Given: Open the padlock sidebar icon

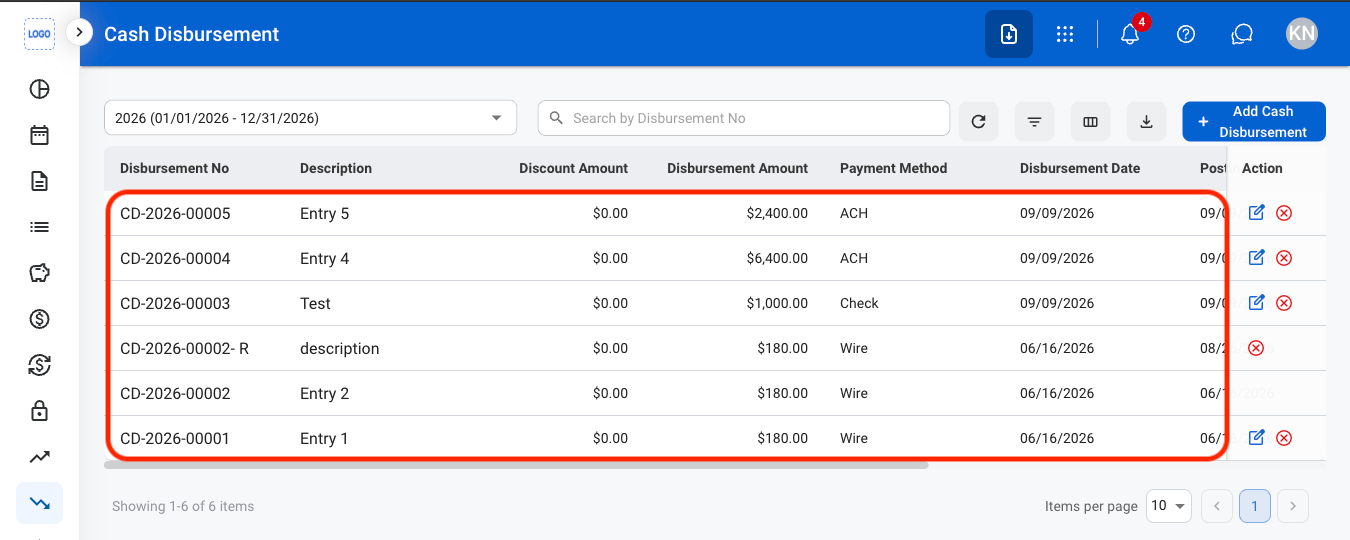Looking at the screenshot, I should click(x=39, y=411).
